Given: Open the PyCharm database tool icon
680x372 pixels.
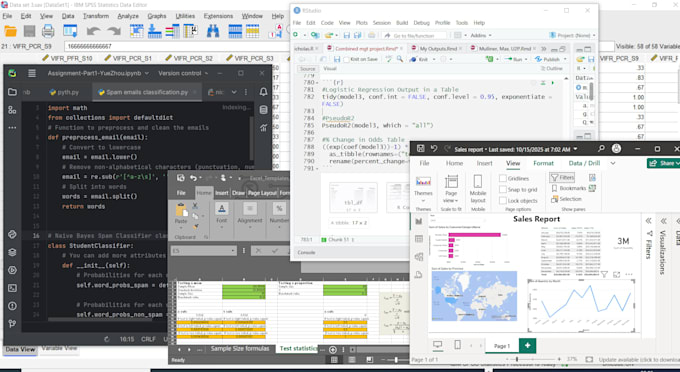Looking at the screenshot, I should (263, 110).
